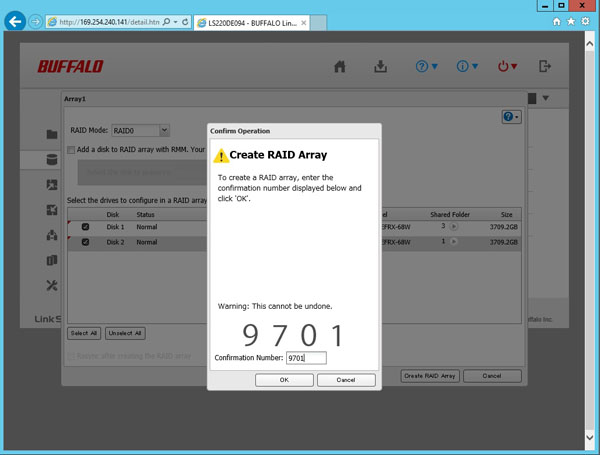The image size is (600, 455).
Task: Open the tools wrench sidebar icon
Action: (x=52, y=286)
